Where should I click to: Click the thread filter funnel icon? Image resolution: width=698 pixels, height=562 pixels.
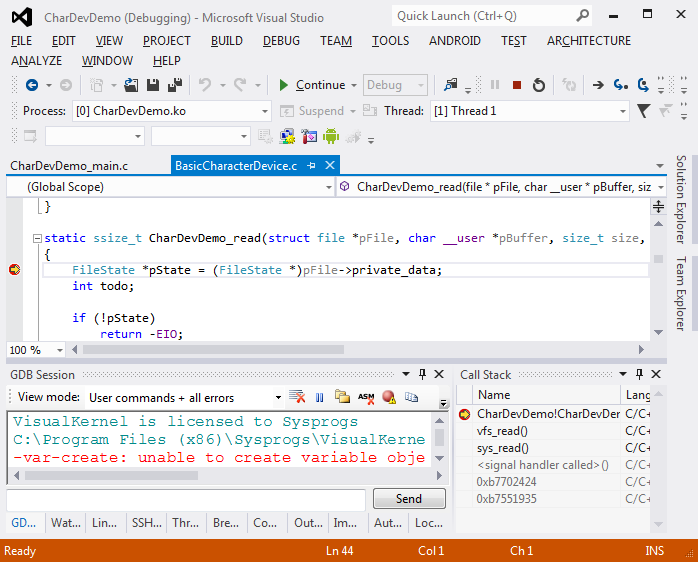point(644,110)
